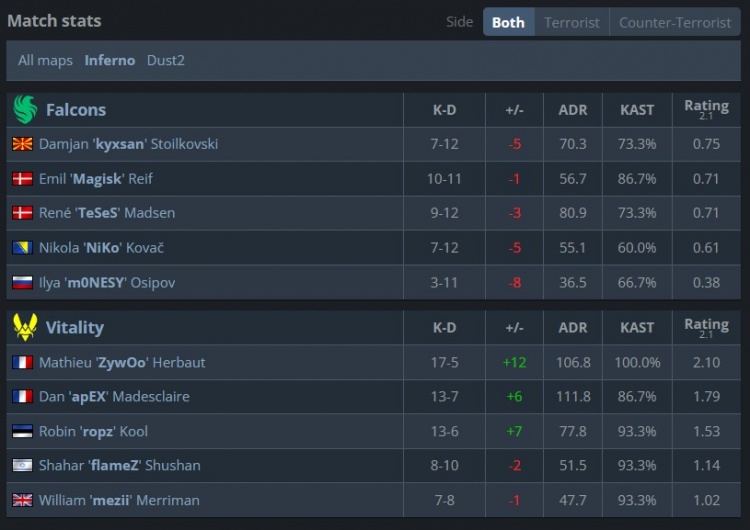Click the Danish flag next to Magisk

point(22,179)
